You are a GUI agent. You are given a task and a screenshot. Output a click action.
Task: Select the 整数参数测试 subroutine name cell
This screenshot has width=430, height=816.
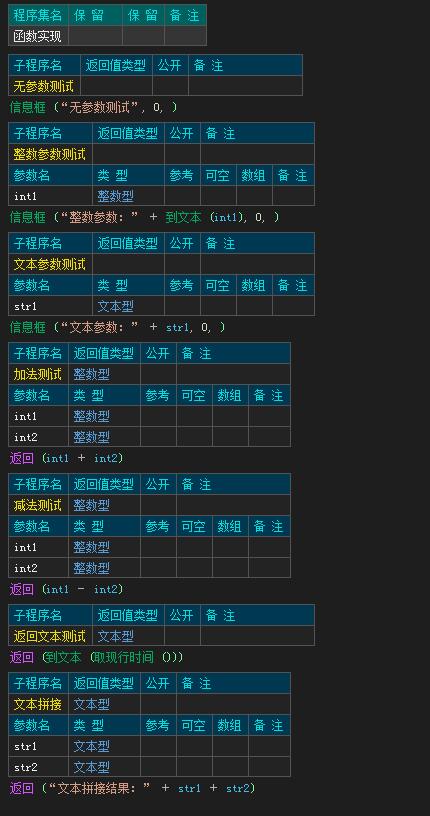click(x=50, y=154)
